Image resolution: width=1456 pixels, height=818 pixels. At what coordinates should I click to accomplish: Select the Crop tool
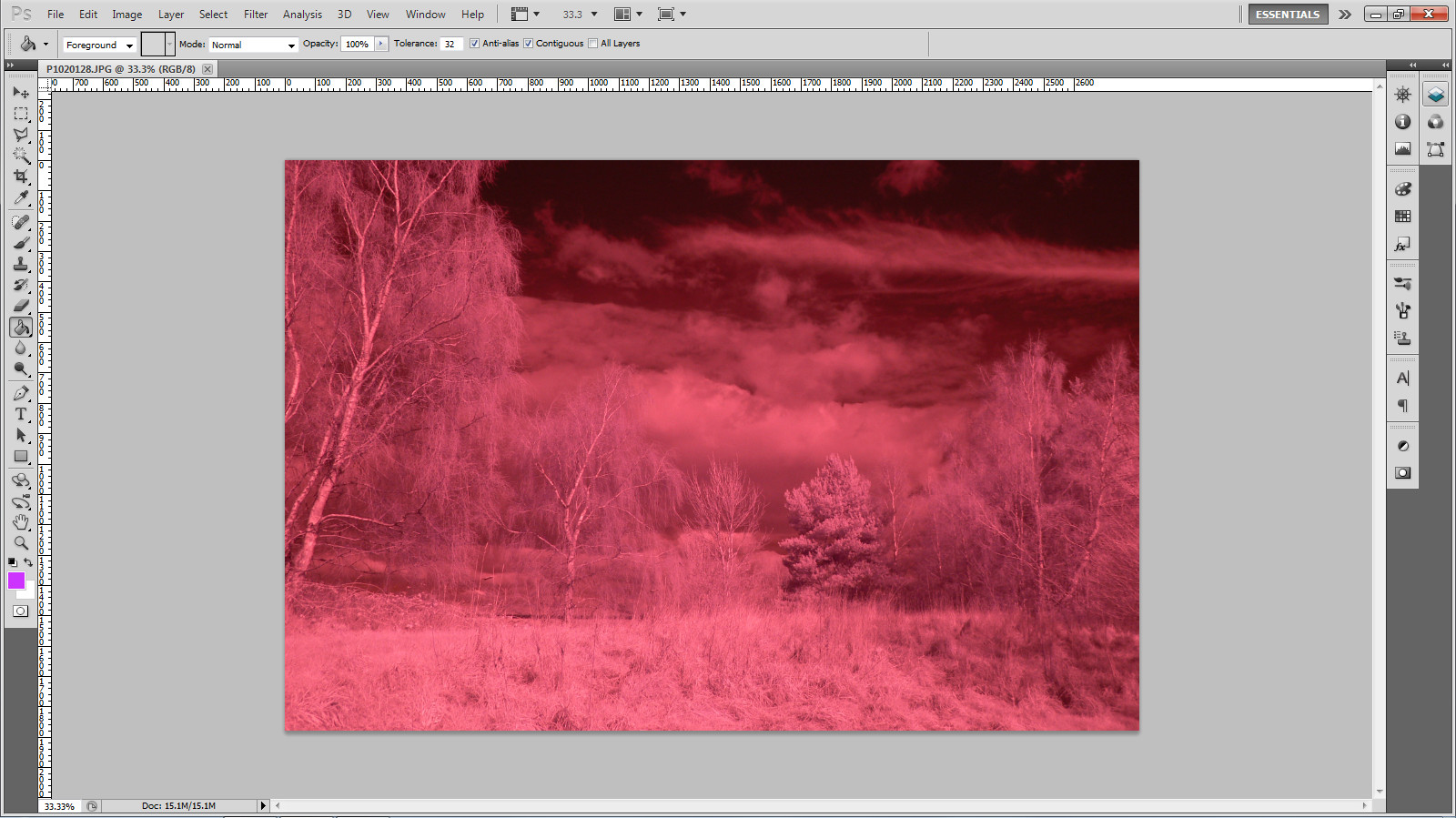pyautogui.click(x=21, y=177)
